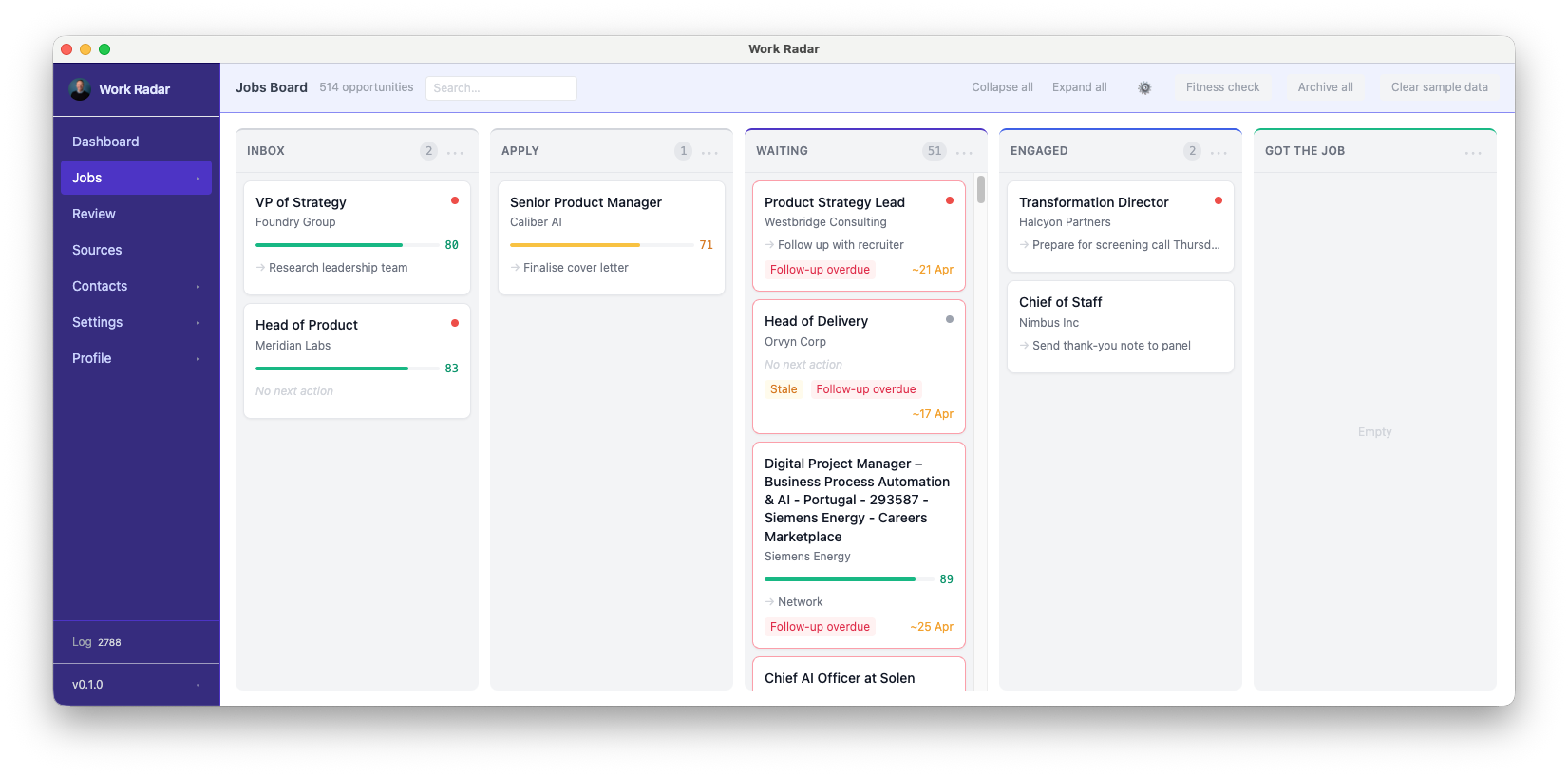Open the VP of Strategy card
Viewport: 1568px width, 776px height.
pos(357,237)
